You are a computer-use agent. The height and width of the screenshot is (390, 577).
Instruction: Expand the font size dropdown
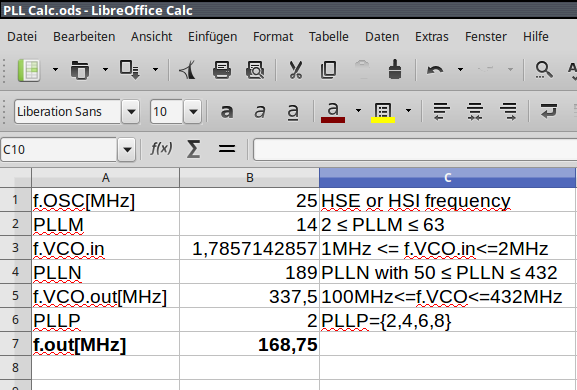point(193,111)
